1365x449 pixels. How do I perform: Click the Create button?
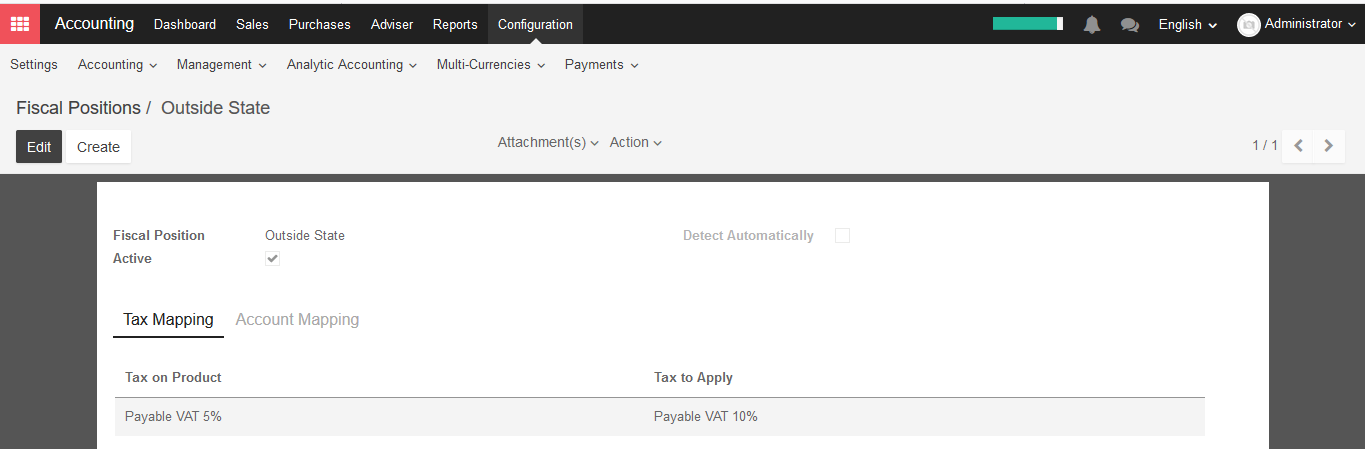(98, 146)
